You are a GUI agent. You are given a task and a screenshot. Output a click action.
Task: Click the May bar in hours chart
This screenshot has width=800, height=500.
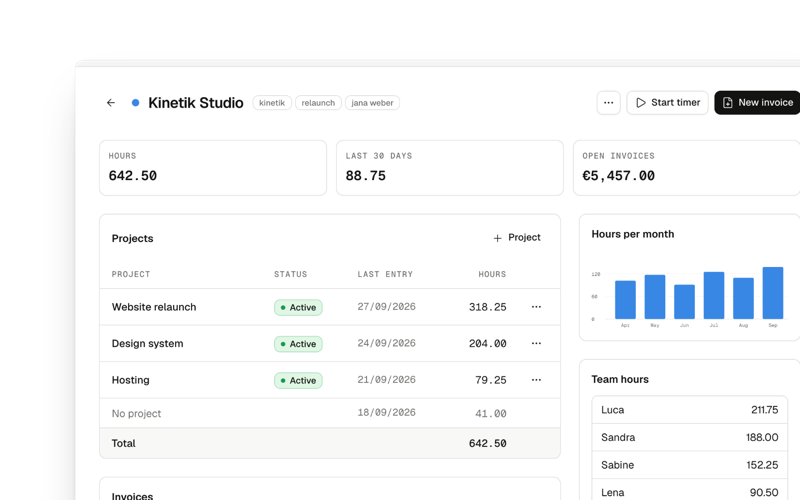[x=655, y=297]
